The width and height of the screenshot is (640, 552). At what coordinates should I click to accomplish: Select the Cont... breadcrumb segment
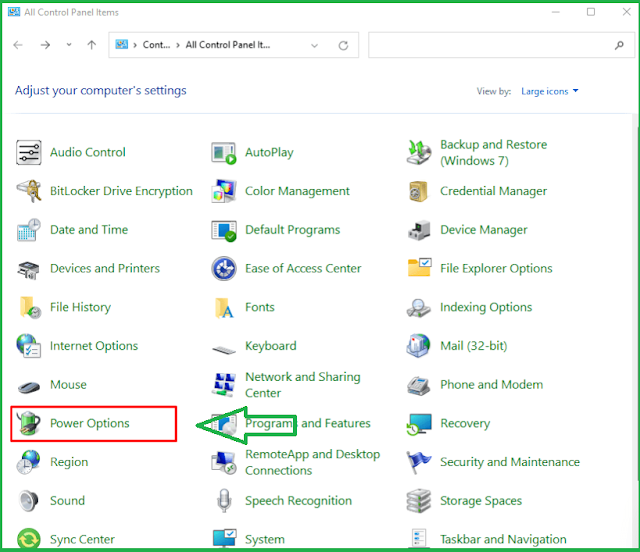(x=156, y=45)
